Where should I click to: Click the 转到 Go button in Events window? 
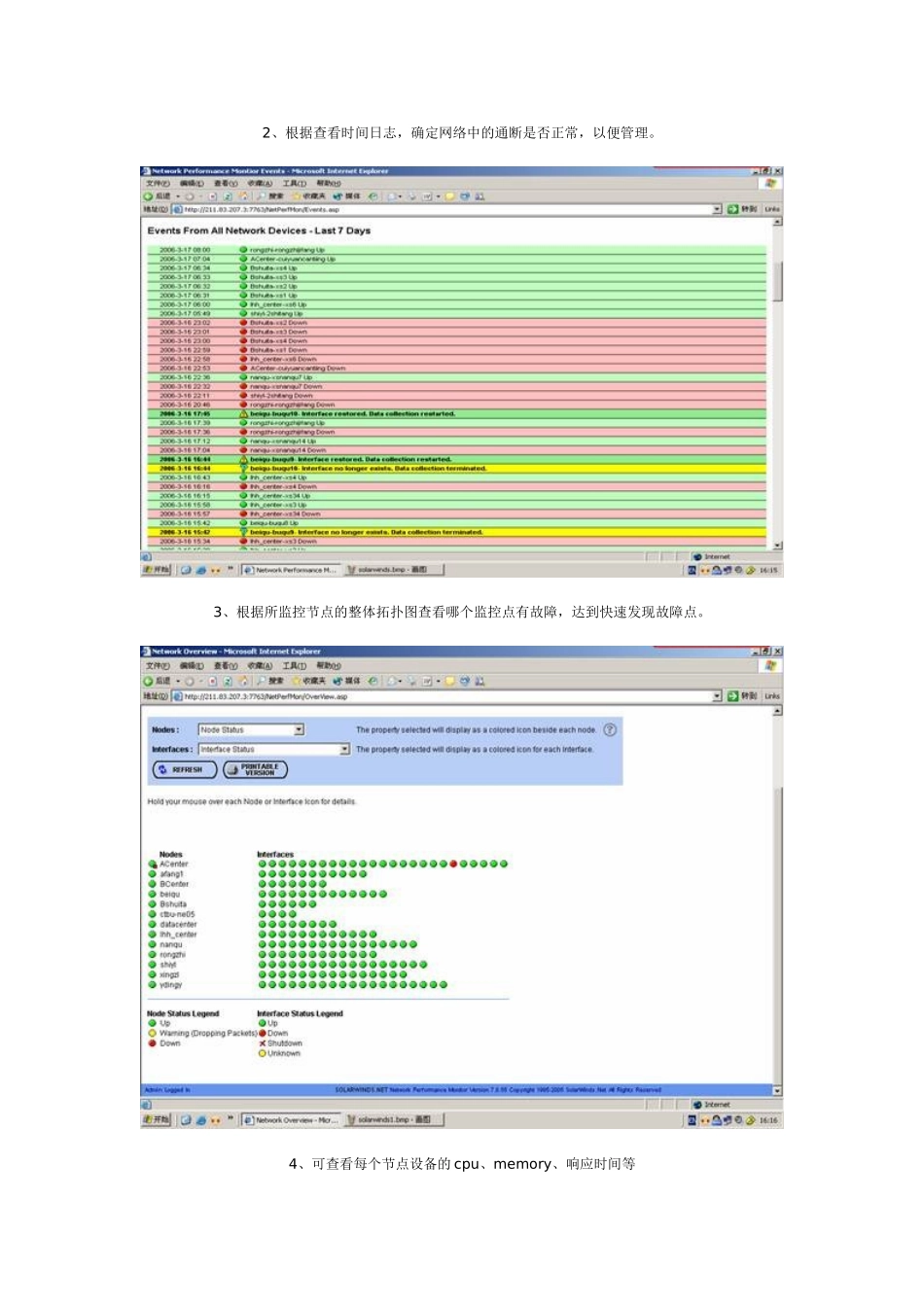coord(743,209)
